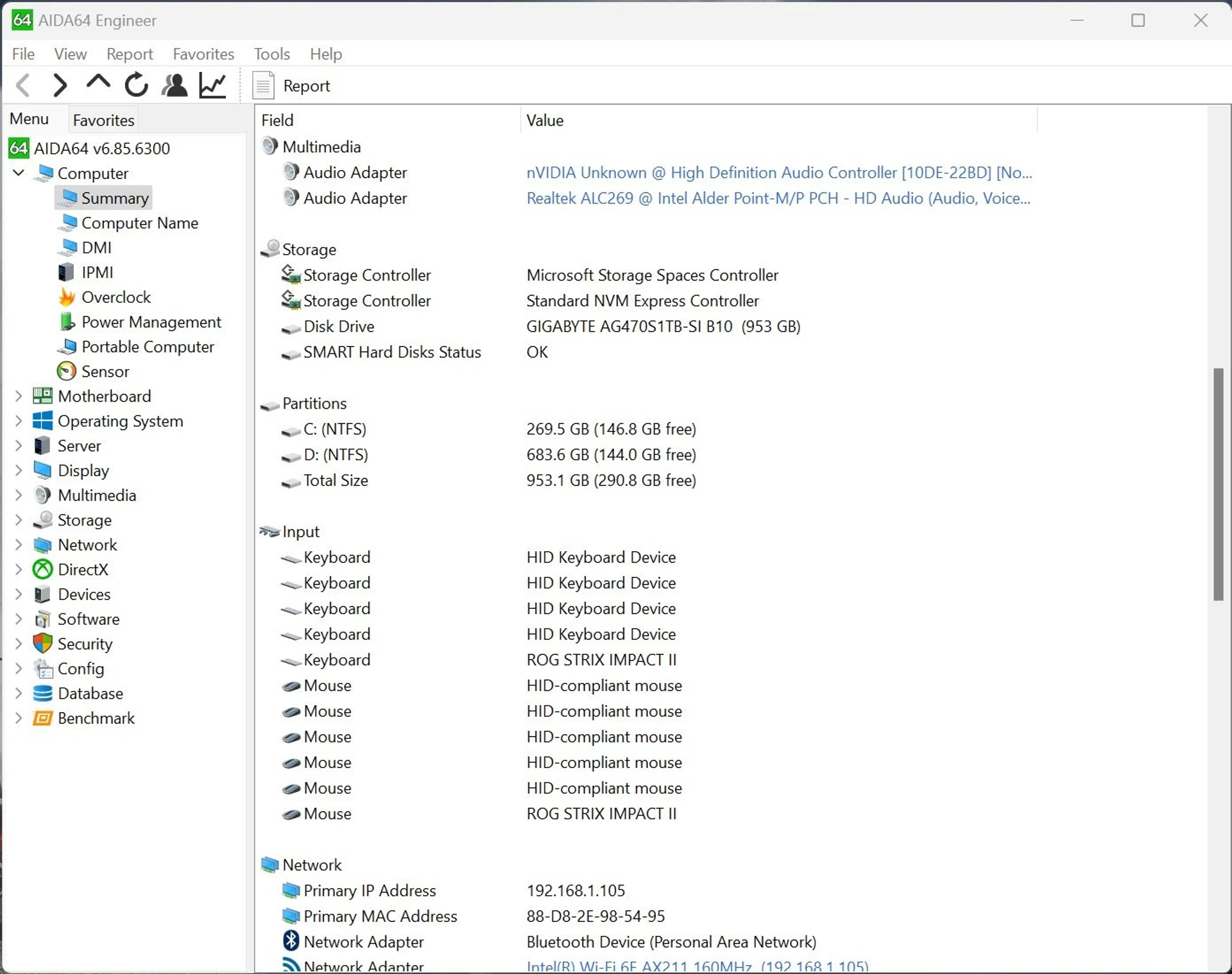Screen dimensions: 1232x974
Task: Click the Overclock flame icon
Action: click(x=67, y=297)
